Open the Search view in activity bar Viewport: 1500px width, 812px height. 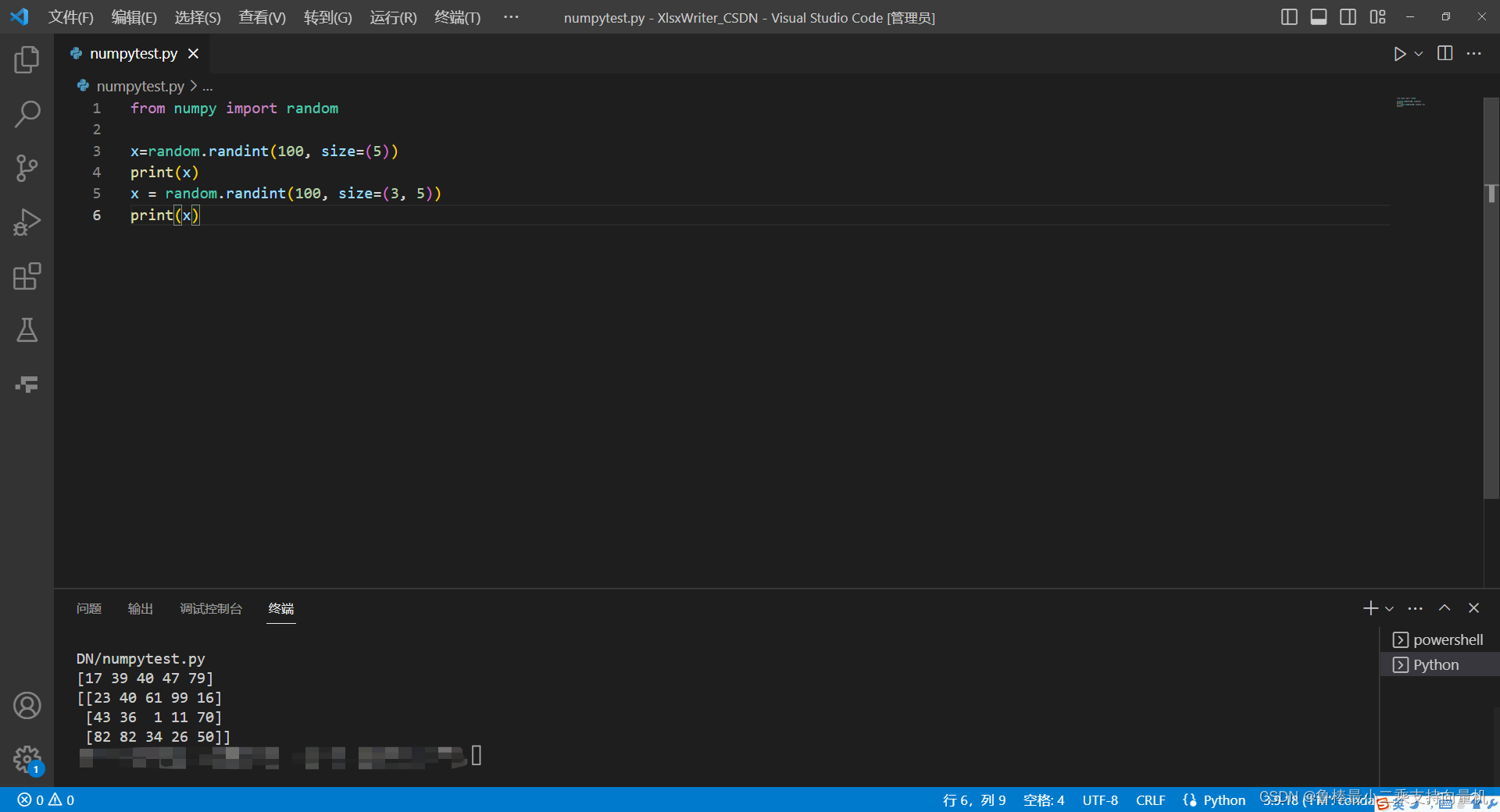click(x=27, y=114)
